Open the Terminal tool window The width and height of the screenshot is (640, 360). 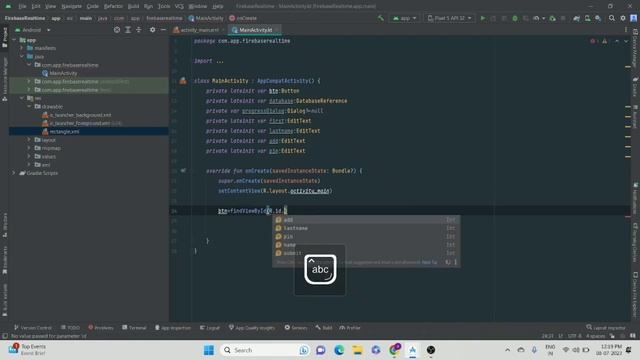134,328
